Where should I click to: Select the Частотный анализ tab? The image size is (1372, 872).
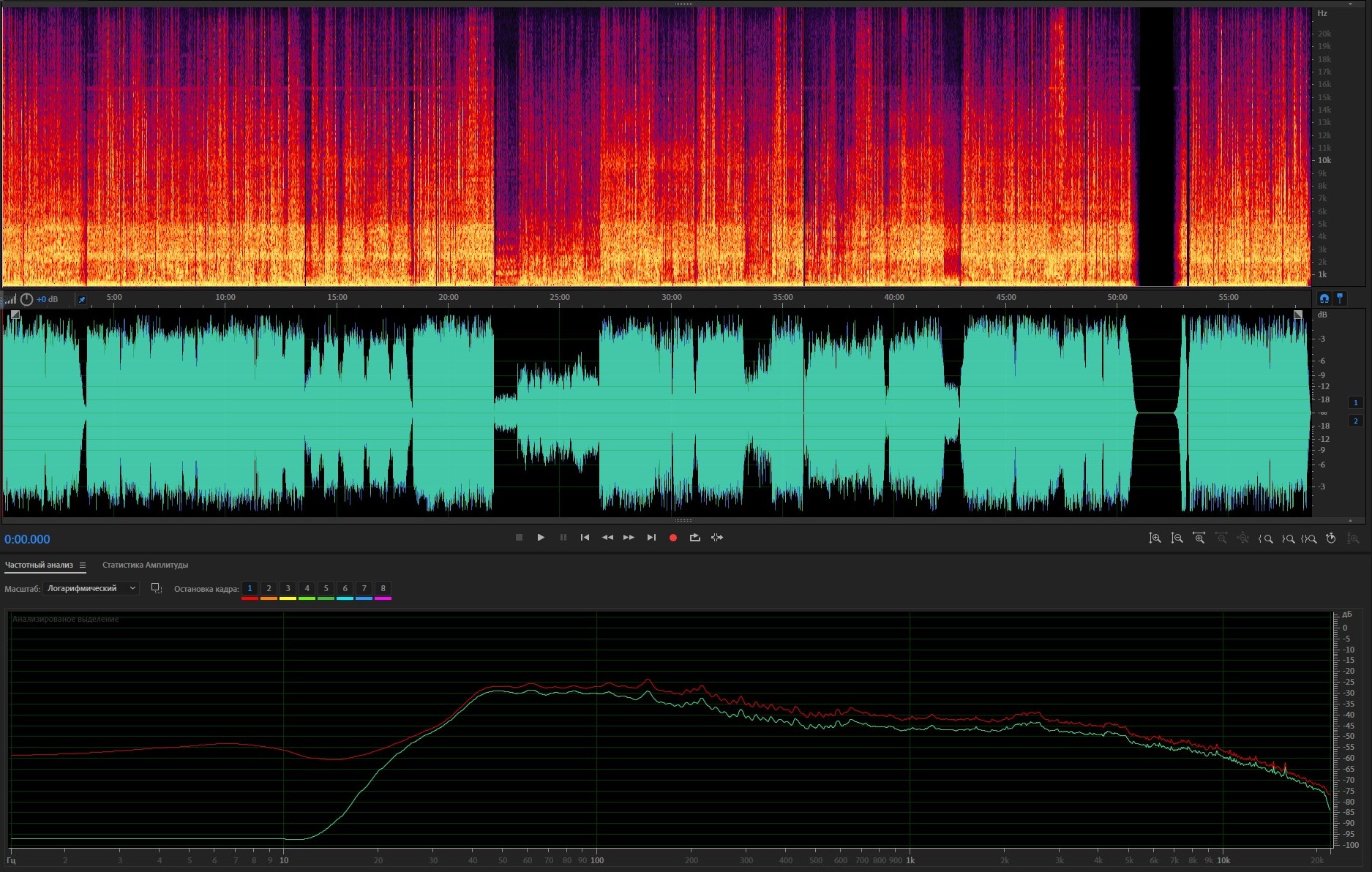tap(39, 565)
